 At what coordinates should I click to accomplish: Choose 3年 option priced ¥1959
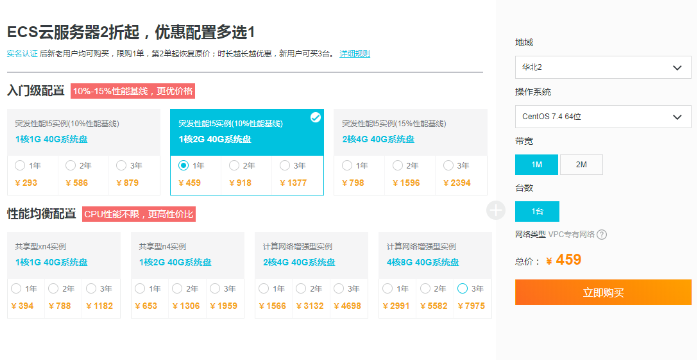click(215, 289)
